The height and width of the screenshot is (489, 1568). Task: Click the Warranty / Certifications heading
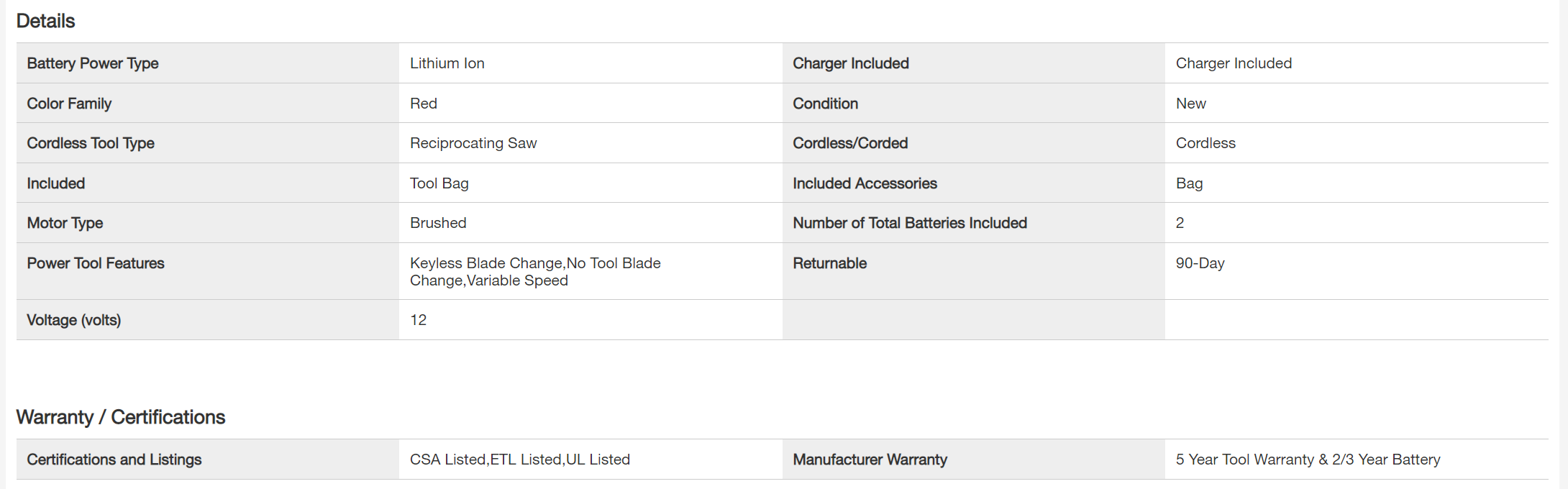pos(120,417)
